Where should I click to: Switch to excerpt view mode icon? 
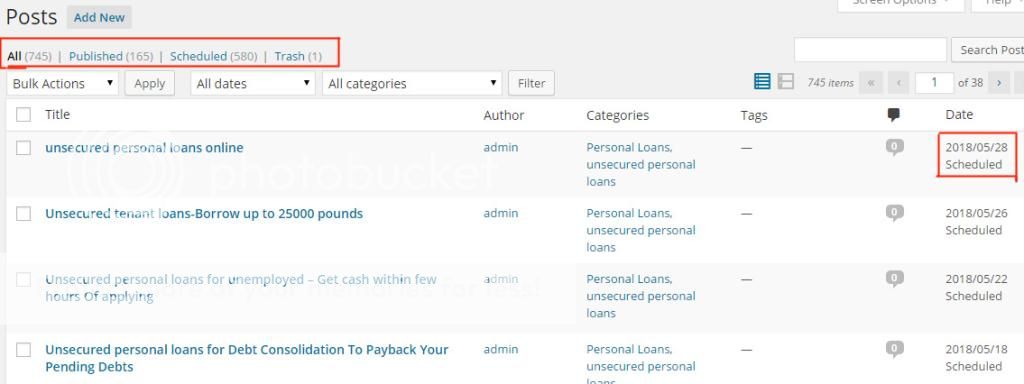pos(786,82)
